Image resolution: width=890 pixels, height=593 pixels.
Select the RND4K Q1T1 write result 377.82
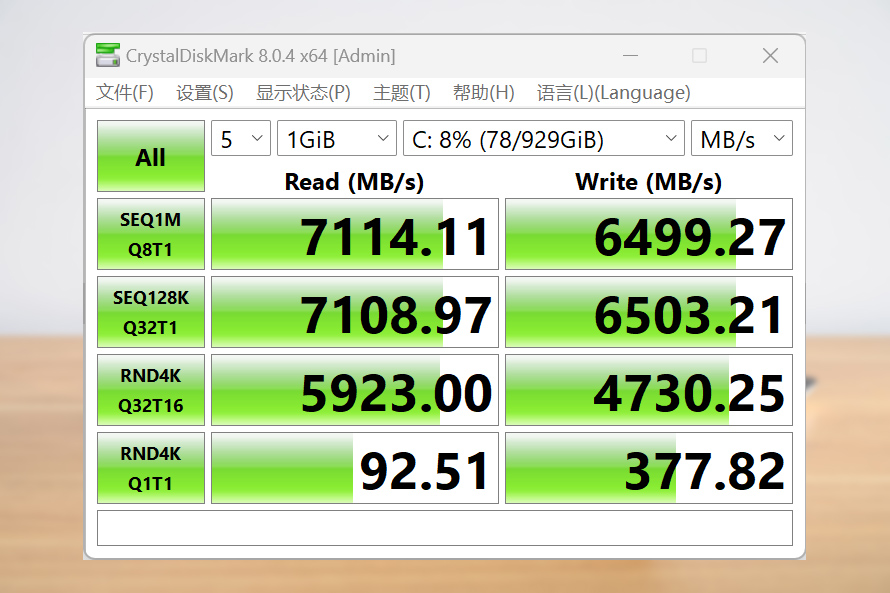(649, 468)
